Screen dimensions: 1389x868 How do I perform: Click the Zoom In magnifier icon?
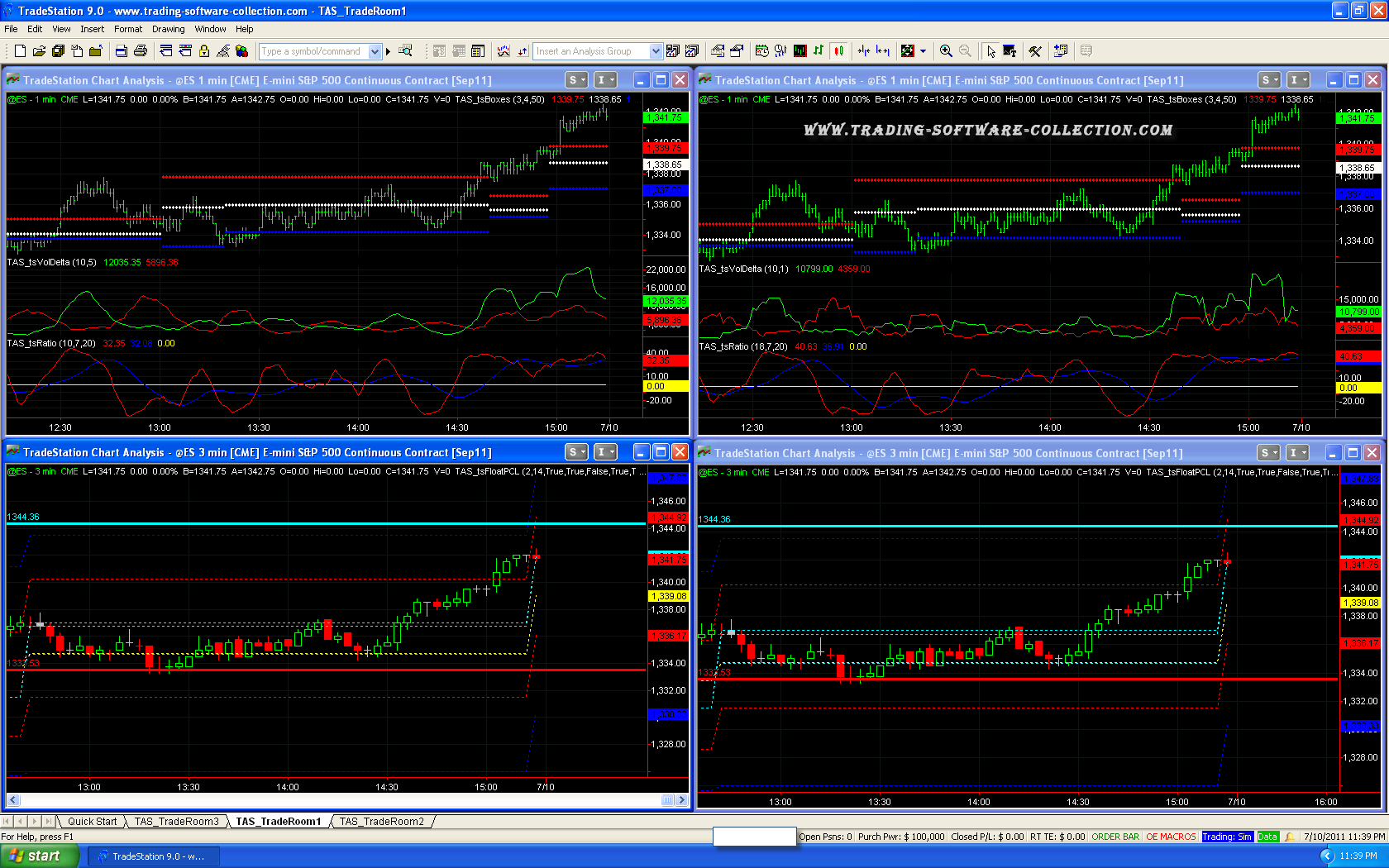(946, 51)
